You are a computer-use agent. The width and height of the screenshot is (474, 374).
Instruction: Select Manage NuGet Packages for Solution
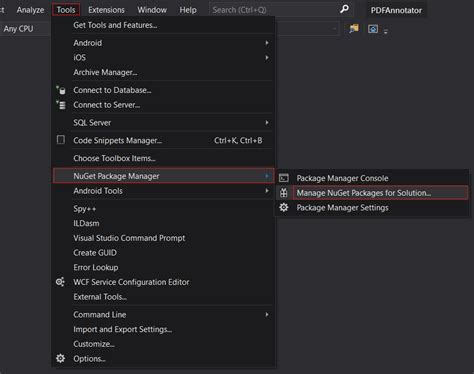pyautogui.click(x=372, y=193)
